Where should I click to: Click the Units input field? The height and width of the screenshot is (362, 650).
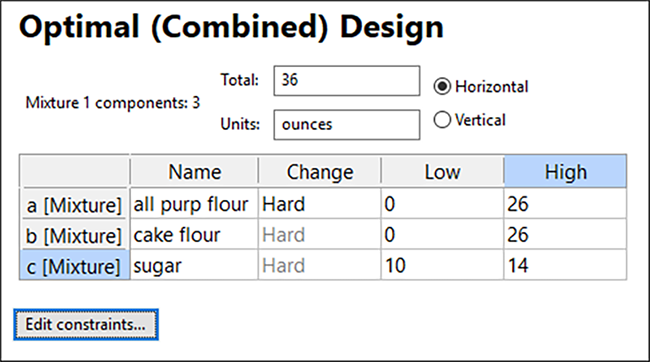pos(347,124)
